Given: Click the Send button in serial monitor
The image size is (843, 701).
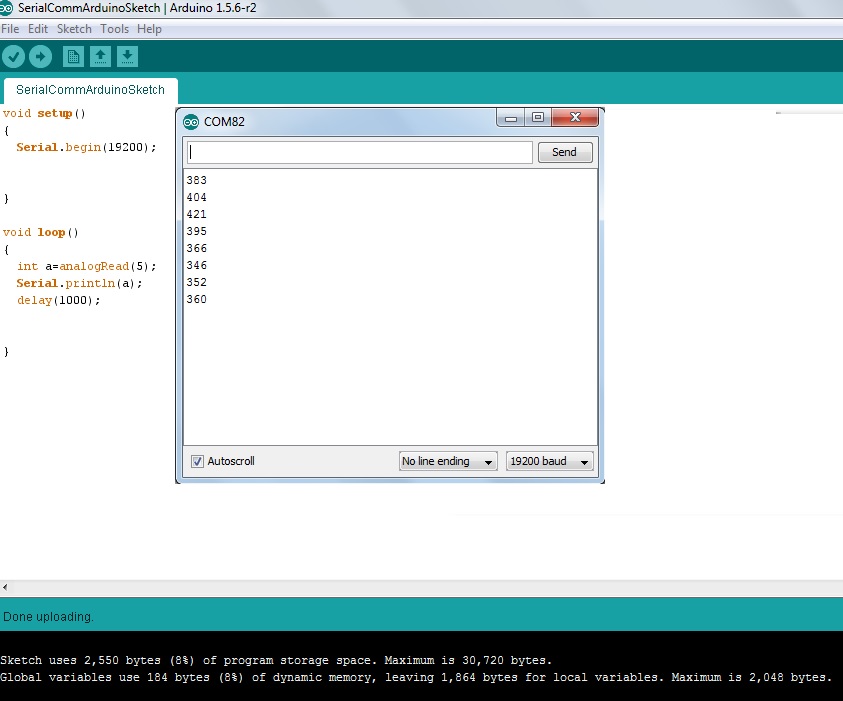Looking at the screenshot, I should [x=565, y=152].
